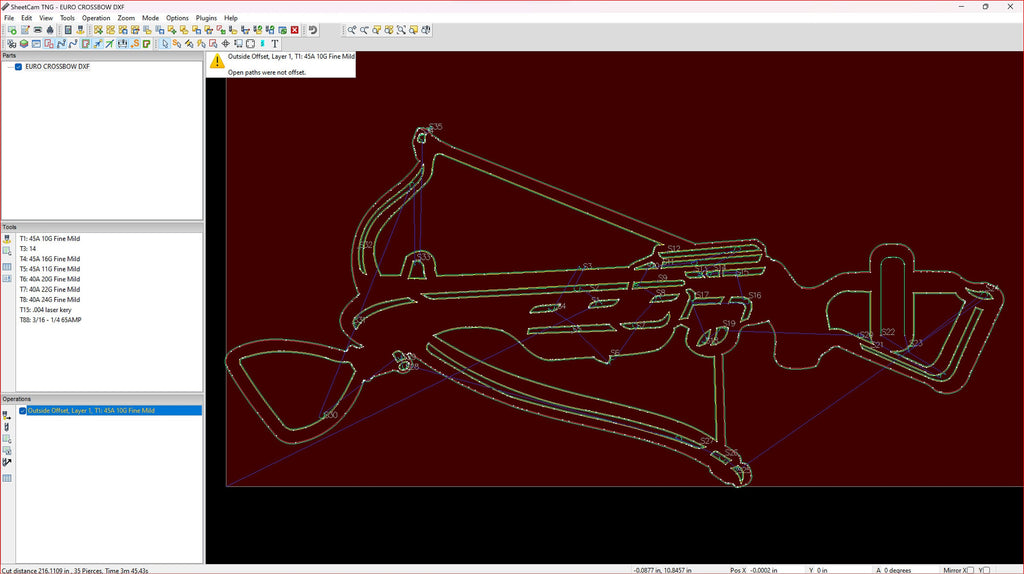Click the Undo arrow icon
The width and height of the screenshot is (1024, 574).
pos(312,30)
